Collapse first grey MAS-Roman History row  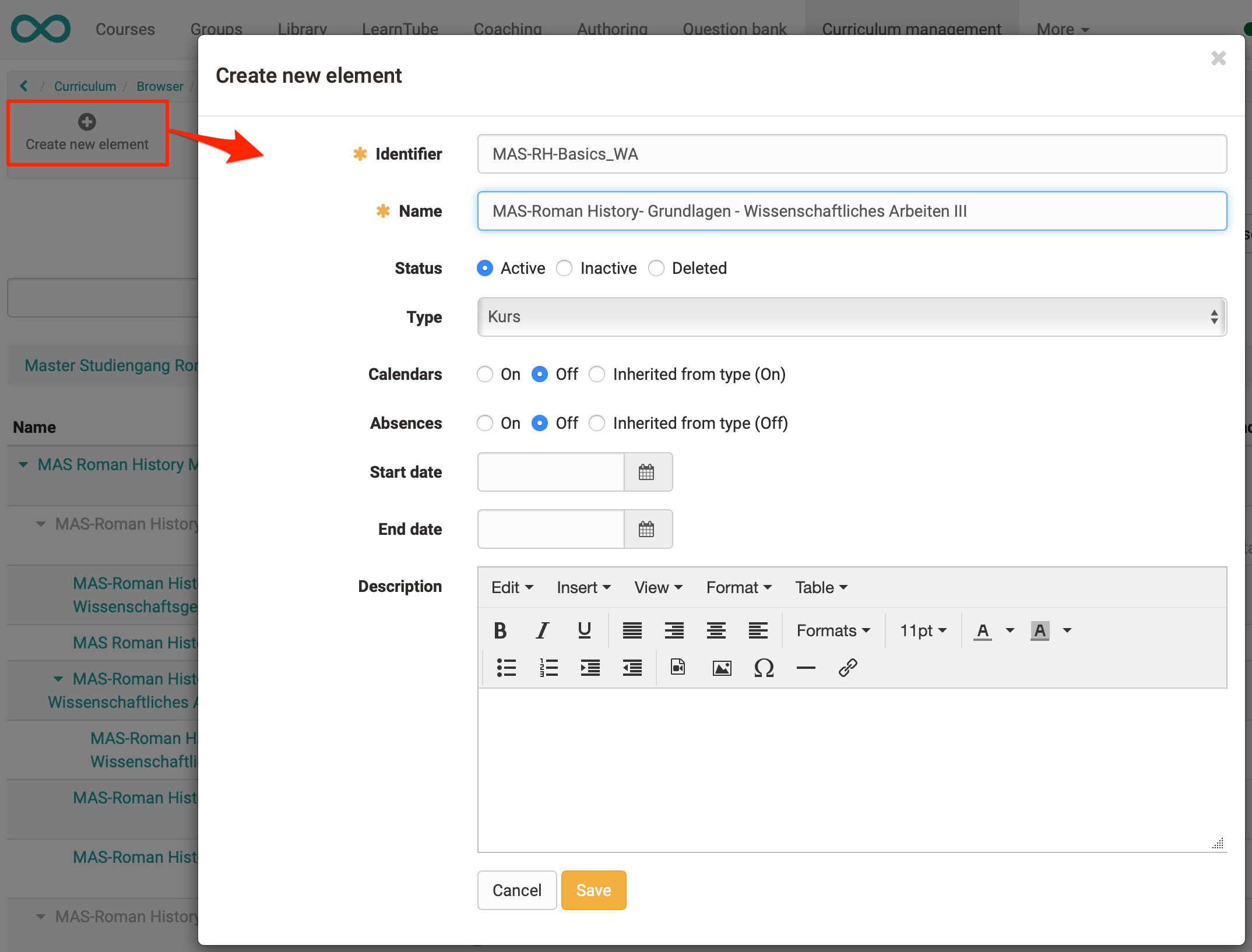(41, 524)
